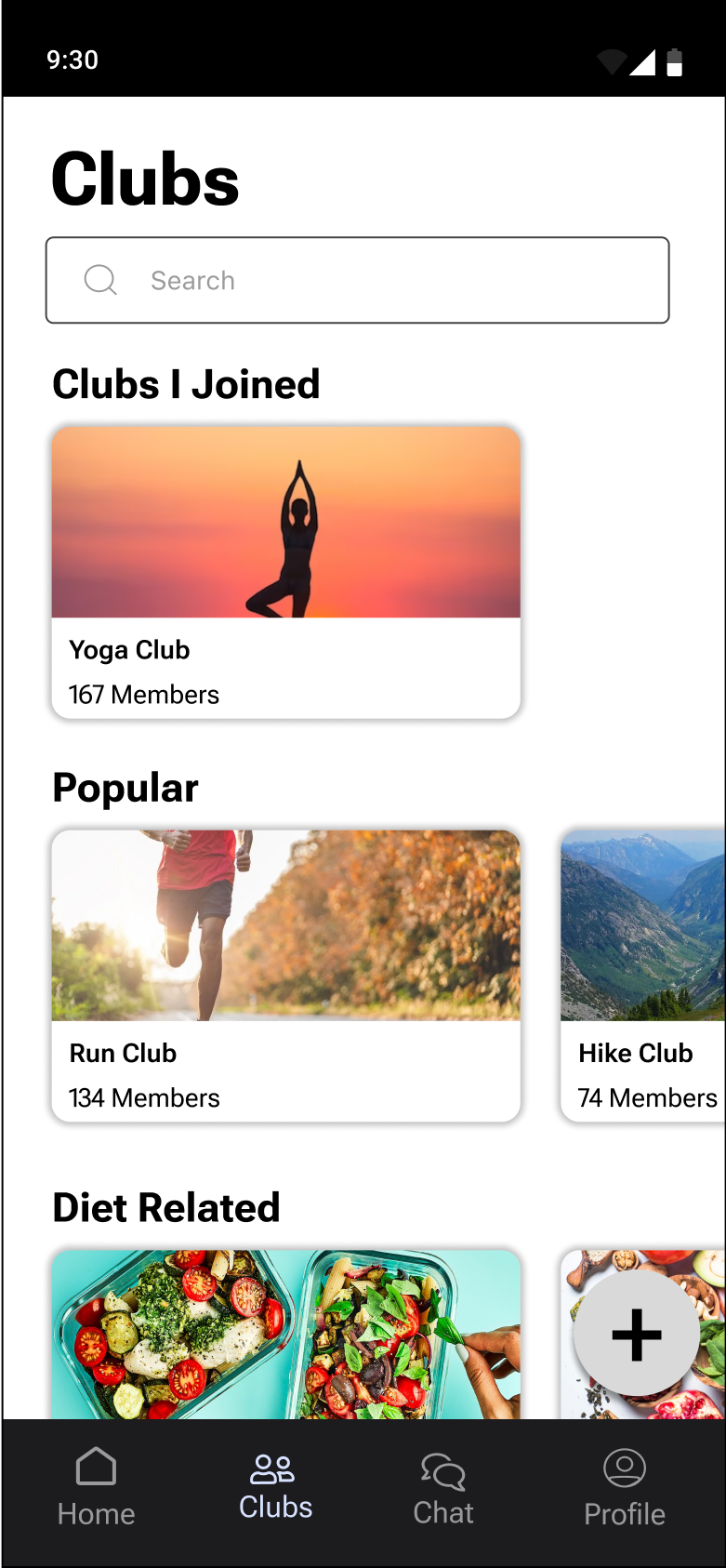Open Chat via the speech bubbles icon
This screenshot has width=726, height=1568.
442,1472
